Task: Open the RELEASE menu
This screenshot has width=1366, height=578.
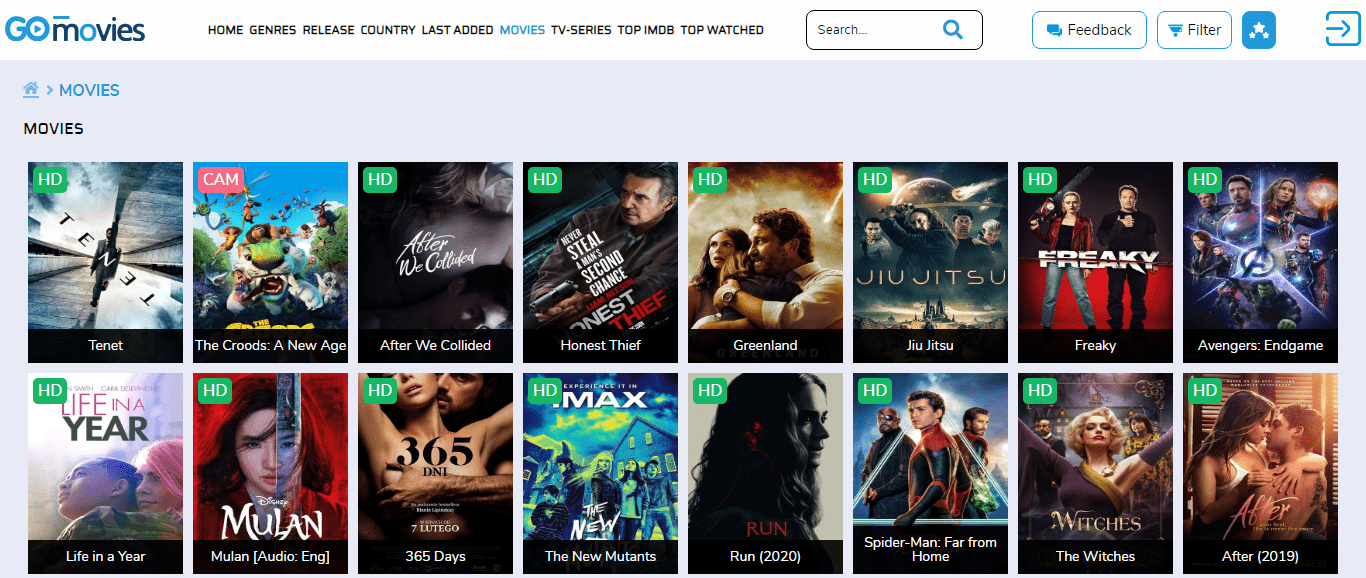Action: [x=329, y=30]
